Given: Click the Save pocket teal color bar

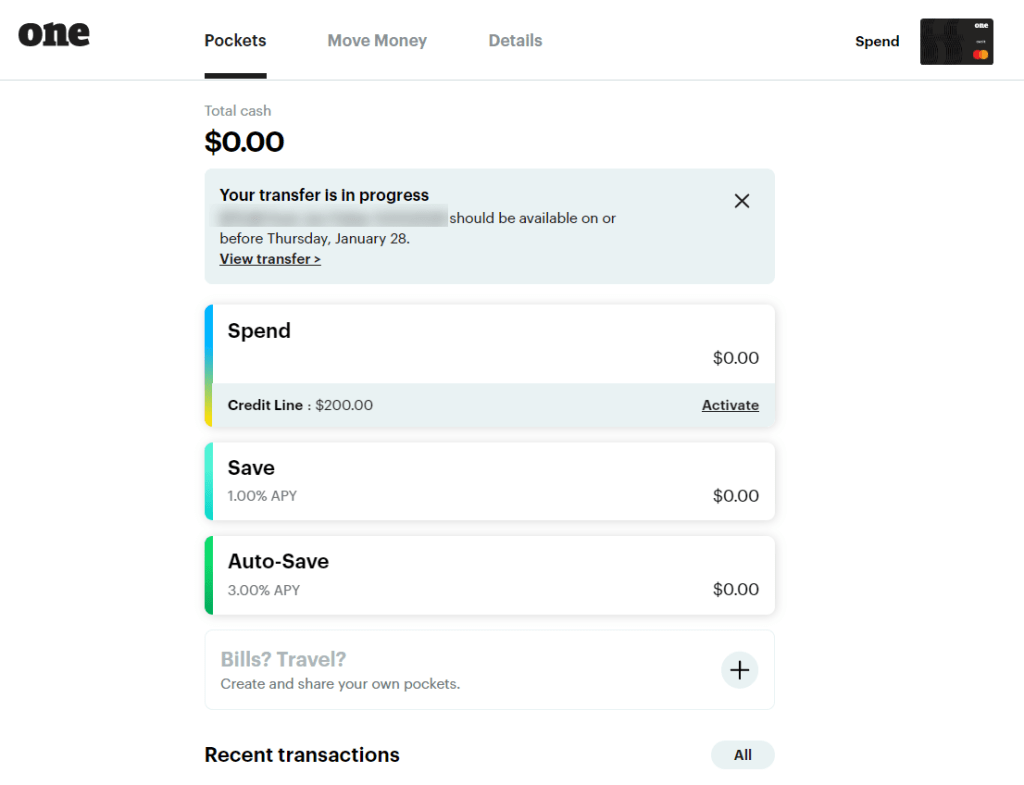Looking at the screenshot, I should pyautogui.click(x=209, y=481).
